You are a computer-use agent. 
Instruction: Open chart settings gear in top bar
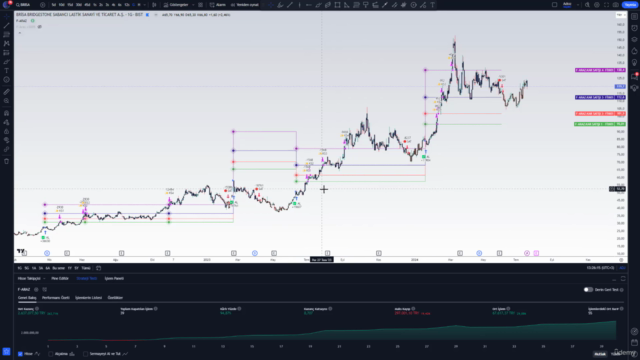pos(597,5)
